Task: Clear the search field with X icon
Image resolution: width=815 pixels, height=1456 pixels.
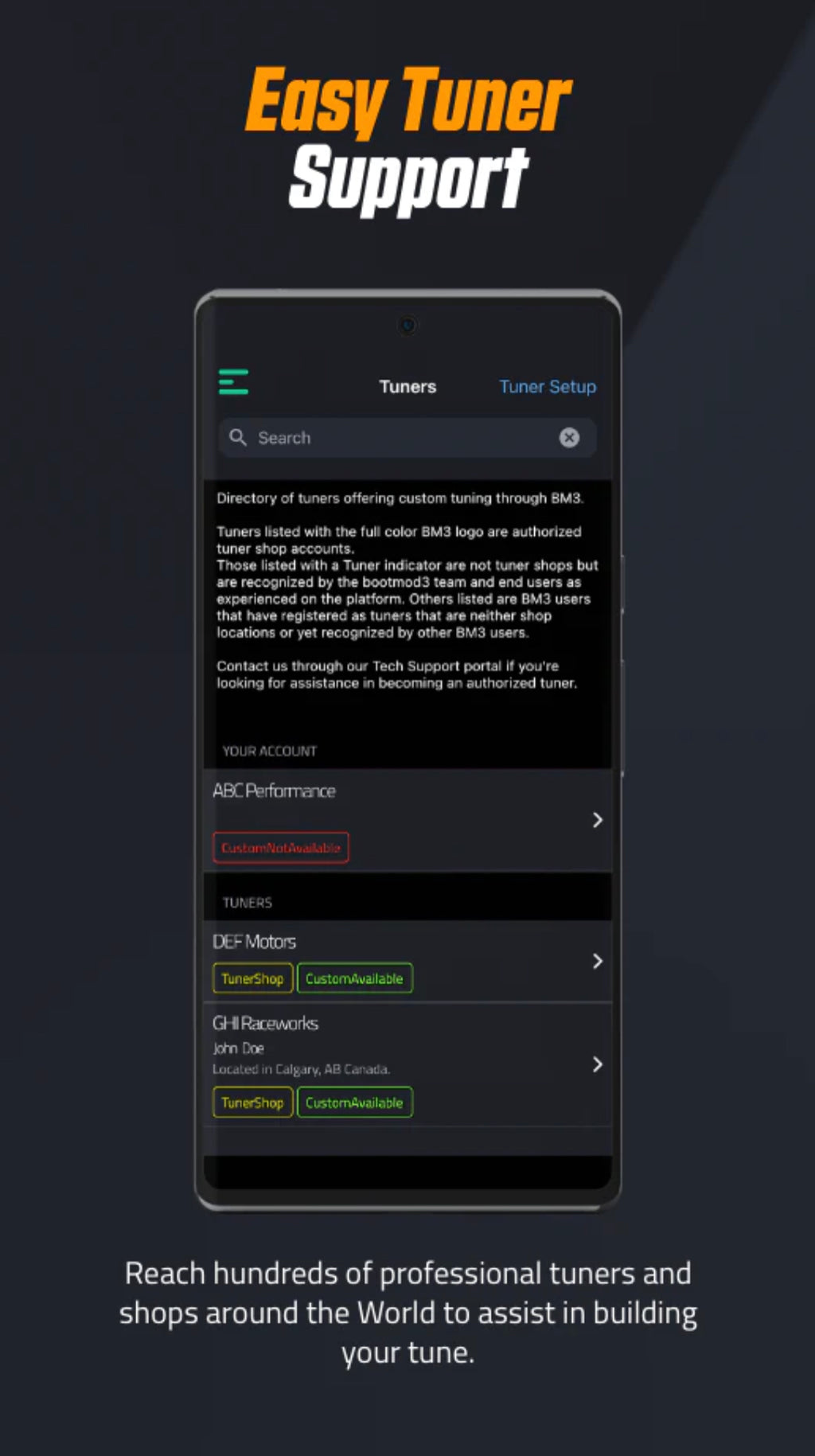Action: tap(569, 437)
